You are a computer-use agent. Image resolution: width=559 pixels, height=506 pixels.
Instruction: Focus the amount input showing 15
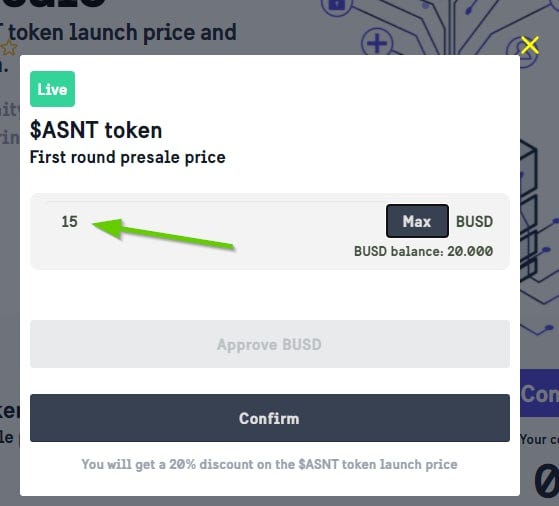(x=214, y=221)
